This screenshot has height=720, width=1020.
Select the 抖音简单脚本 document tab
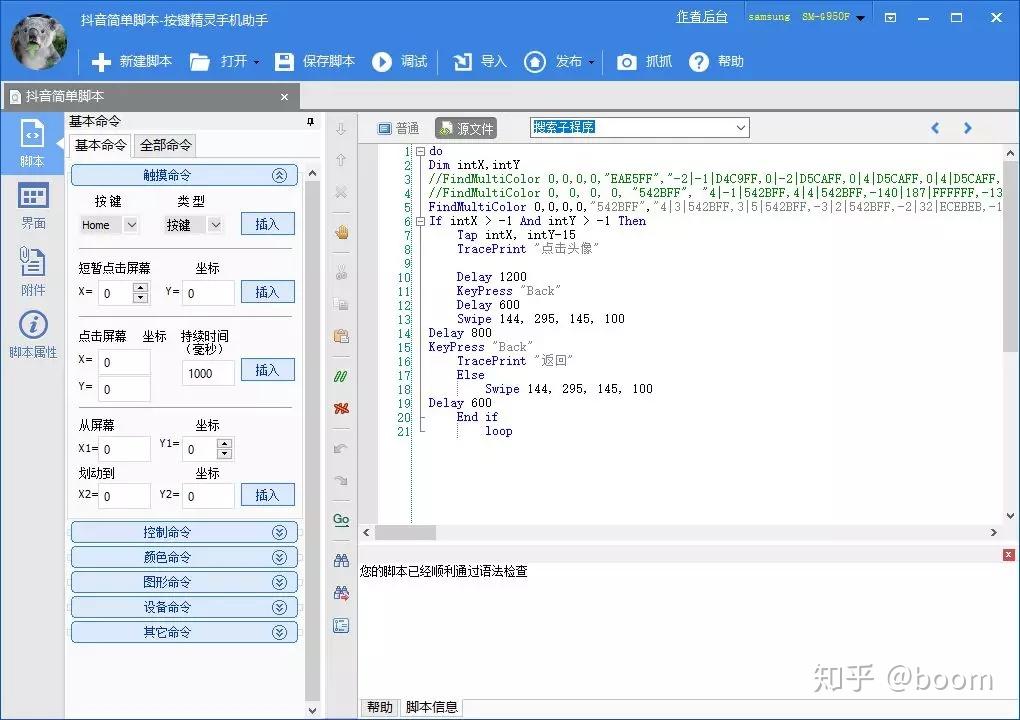(151, 96)
